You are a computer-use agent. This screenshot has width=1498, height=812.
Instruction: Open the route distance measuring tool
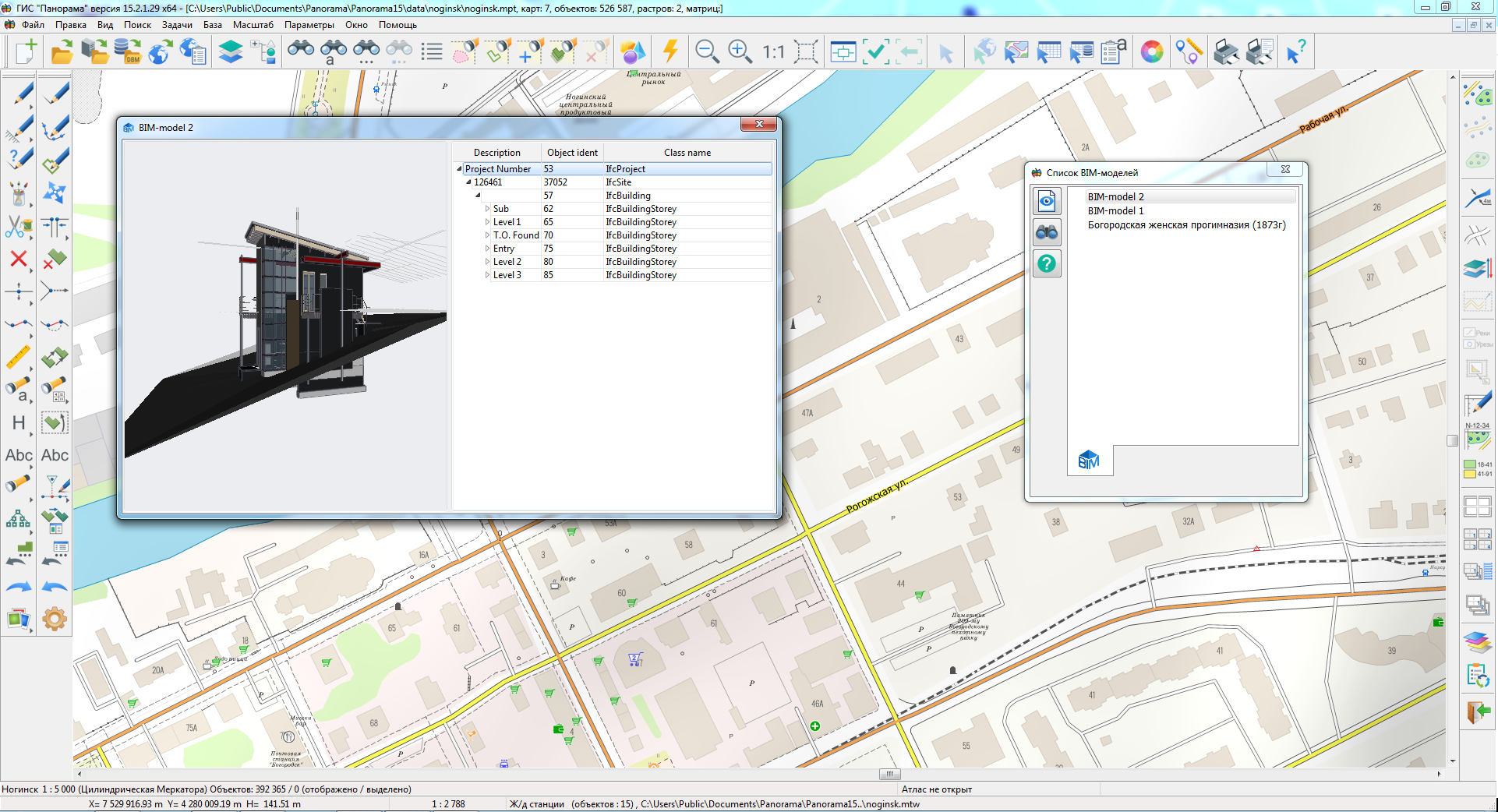pyautogui.click(x=1189, y=52)
